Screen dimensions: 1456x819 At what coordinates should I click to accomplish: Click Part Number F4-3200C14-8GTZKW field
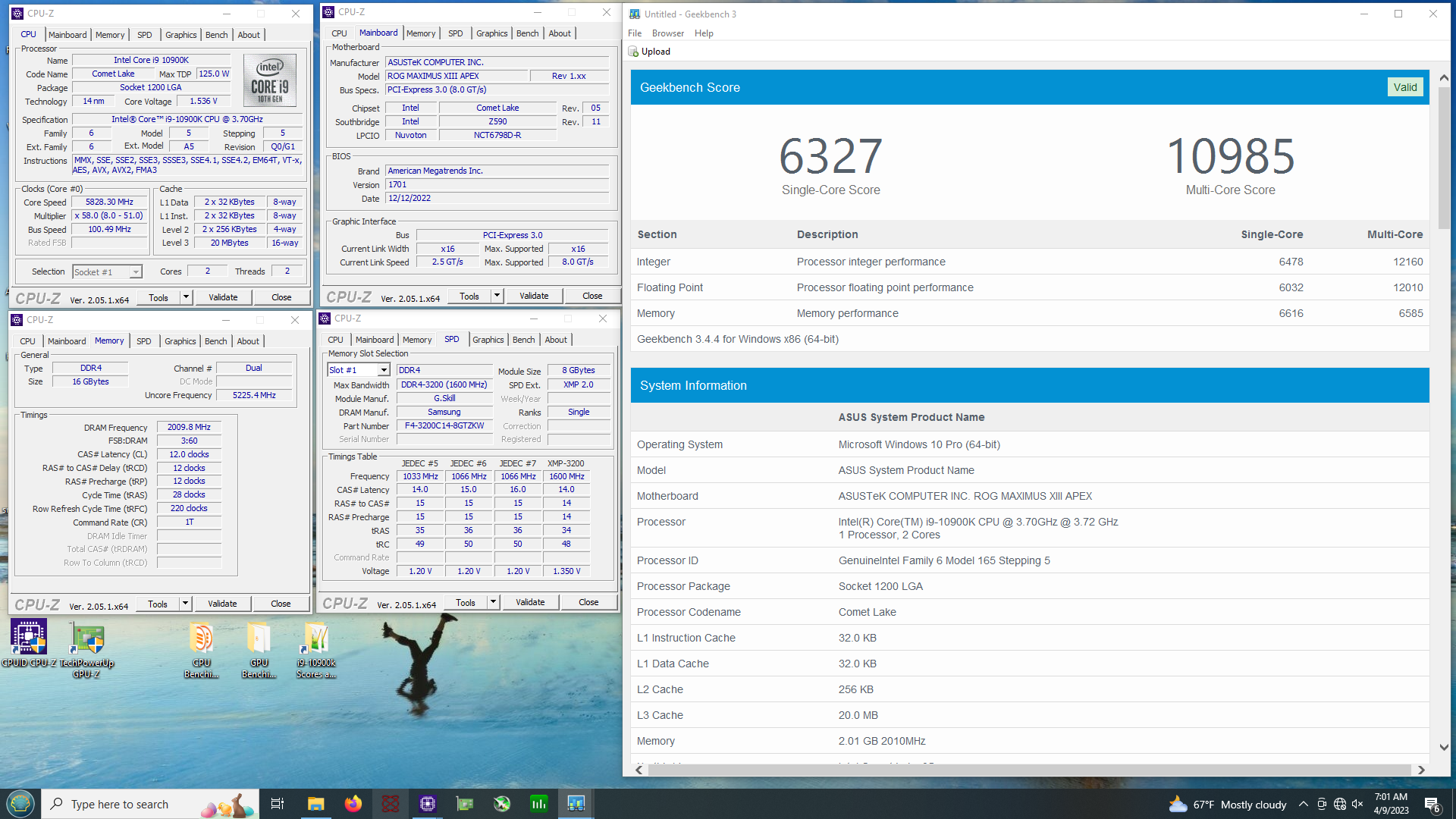tap(444, 426)
